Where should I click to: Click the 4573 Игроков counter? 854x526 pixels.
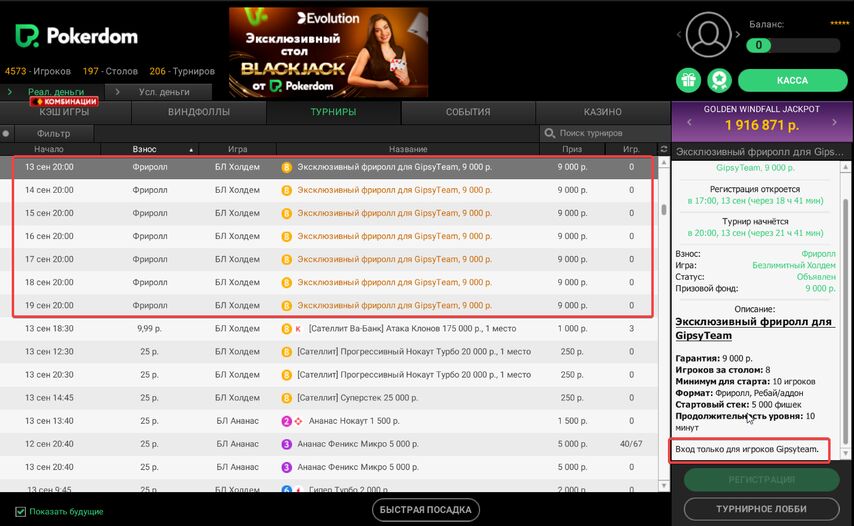tap(38, 71)
